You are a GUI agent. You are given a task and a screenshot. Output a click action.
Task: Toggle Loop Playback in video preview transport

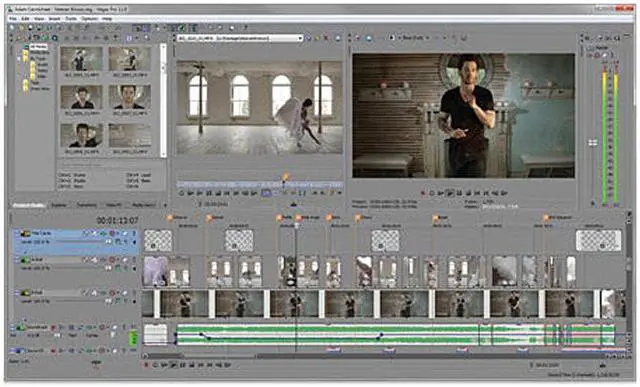point(431,193)
